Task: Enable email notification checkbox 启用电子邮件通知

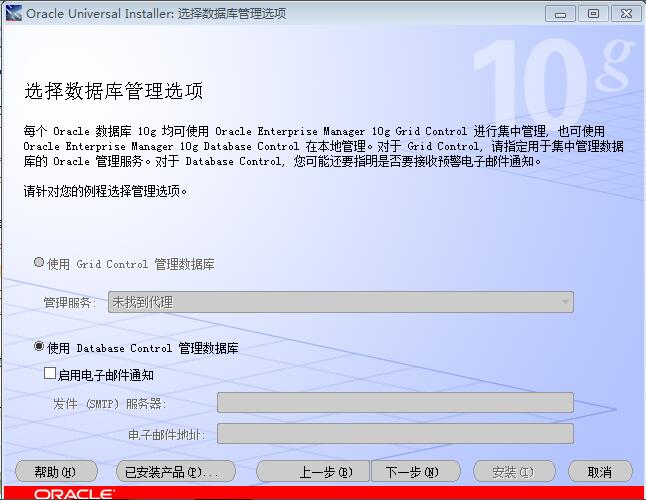Action: tap(50, 374)
